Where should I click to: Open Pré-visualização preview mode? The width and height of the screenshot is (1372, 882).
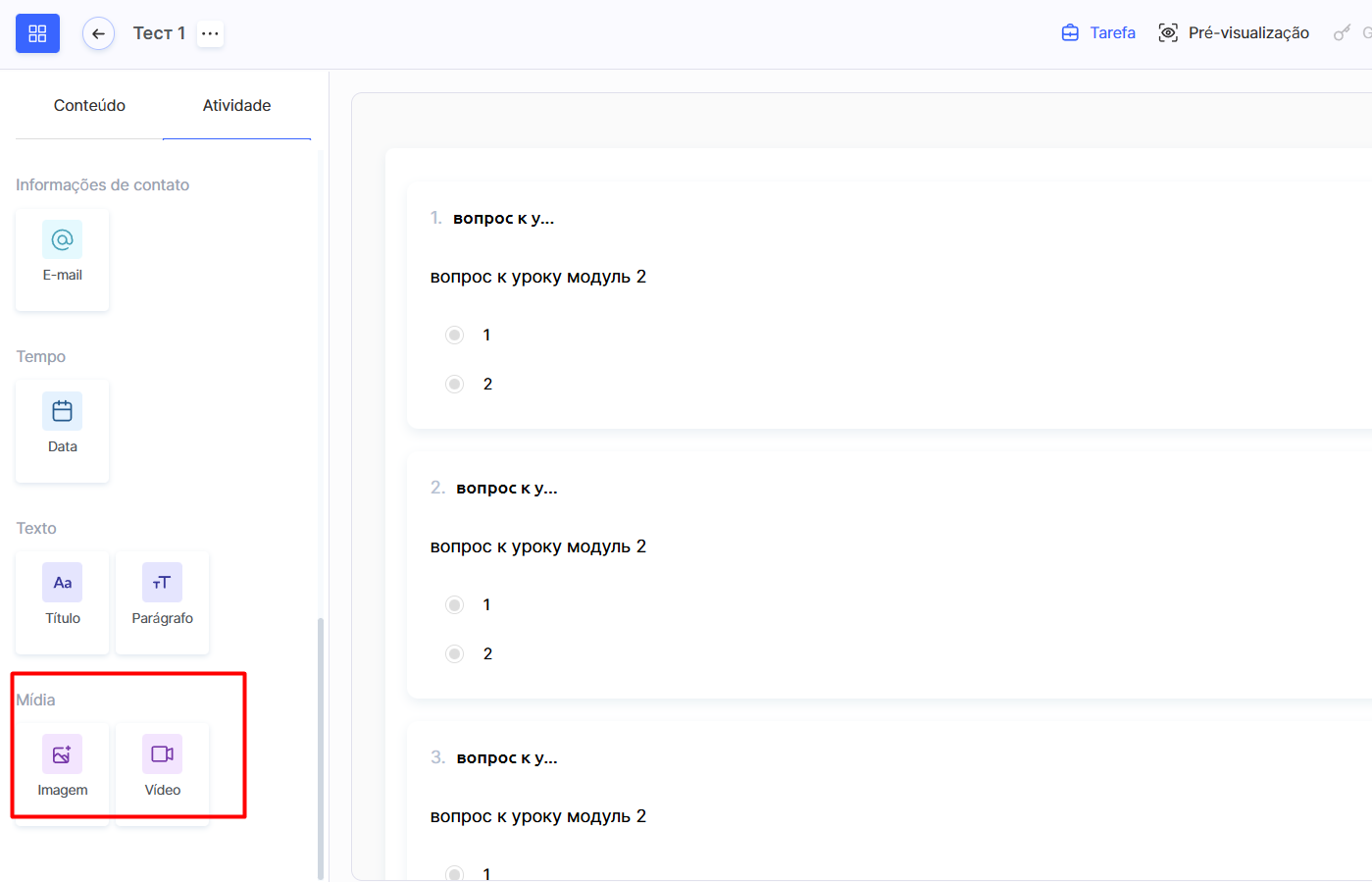[x=1234, y=33]
